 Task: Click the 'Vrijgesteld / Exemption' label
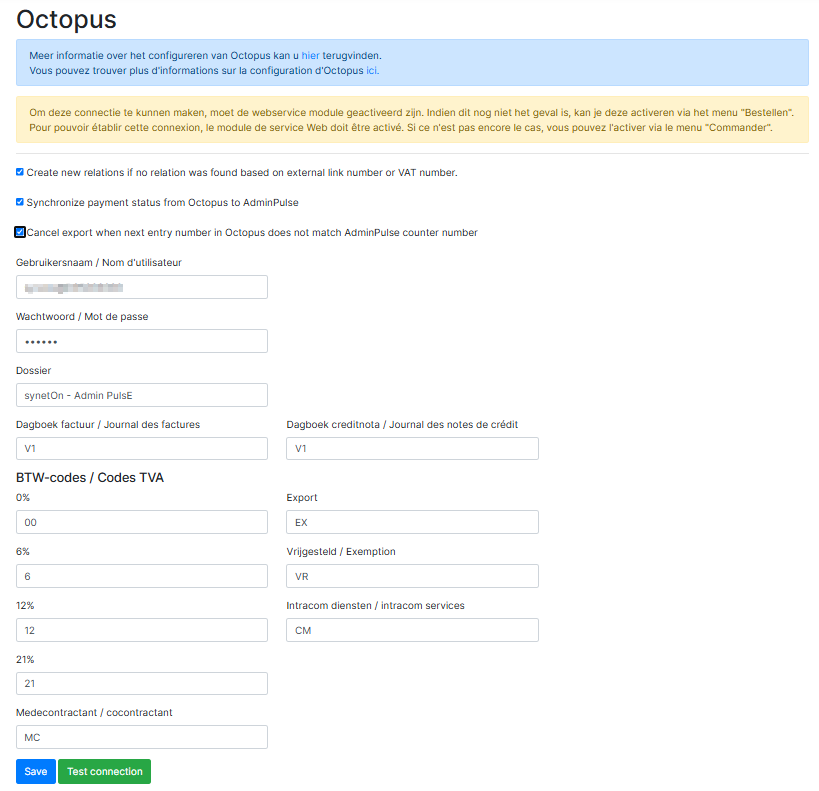point(341,552)
